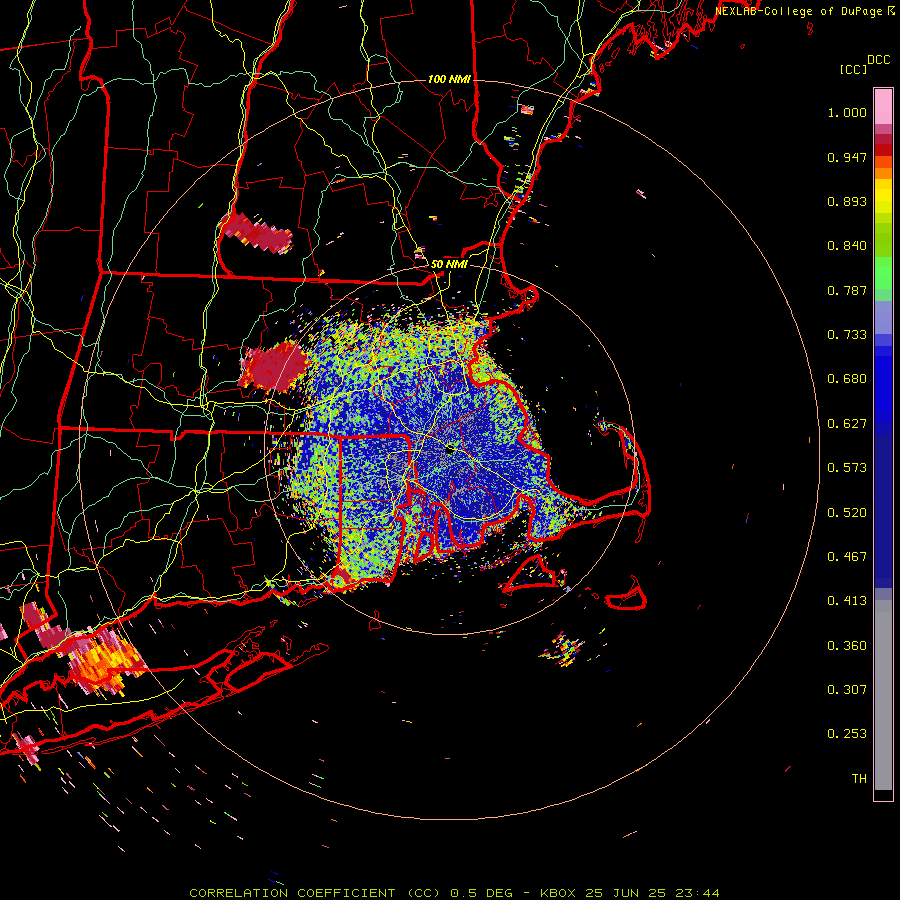The height and width of the screenshot is (900, 900).
Task: Select the 0.787 color bar value
Action: (x=847, y=290)
